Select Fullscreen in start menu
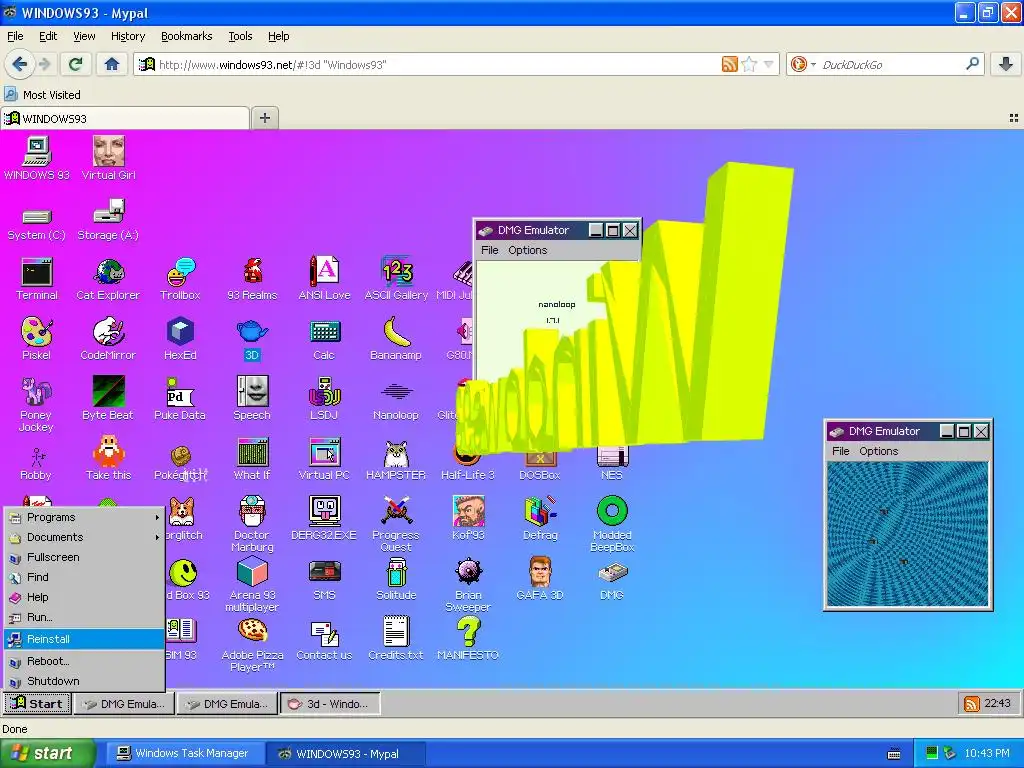The width and height of the screenshot is (1024, 768). coord(84,557)
